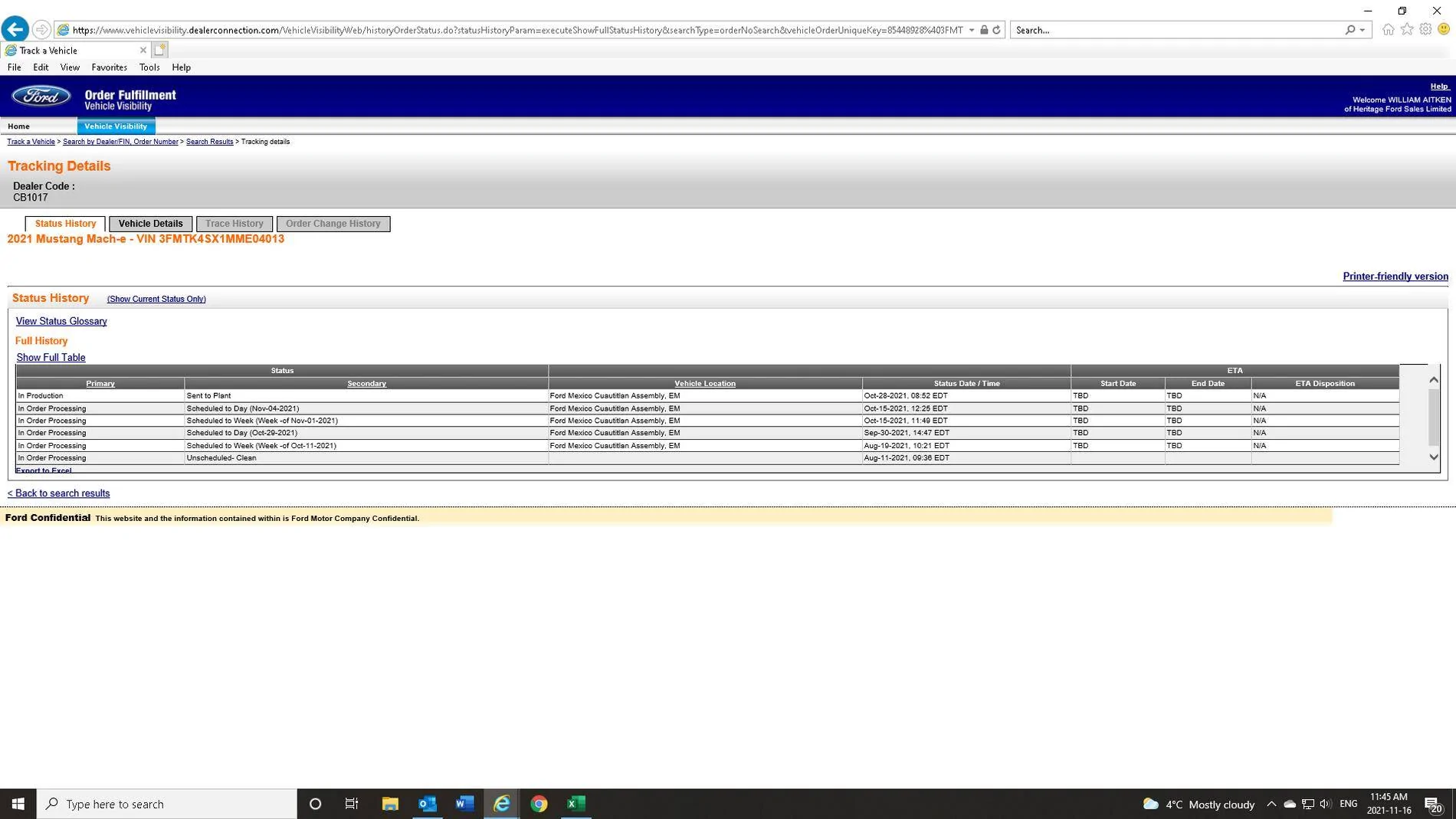Open File Explorer from the taskbar
The height and width of the screenshot is (819, 1456).
[390, 804]
